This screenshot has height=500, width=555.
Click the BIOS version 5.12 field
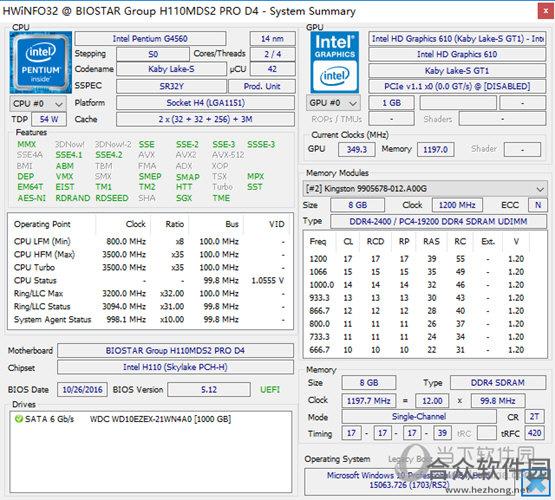pyautogui.click(x=209, y=390)
